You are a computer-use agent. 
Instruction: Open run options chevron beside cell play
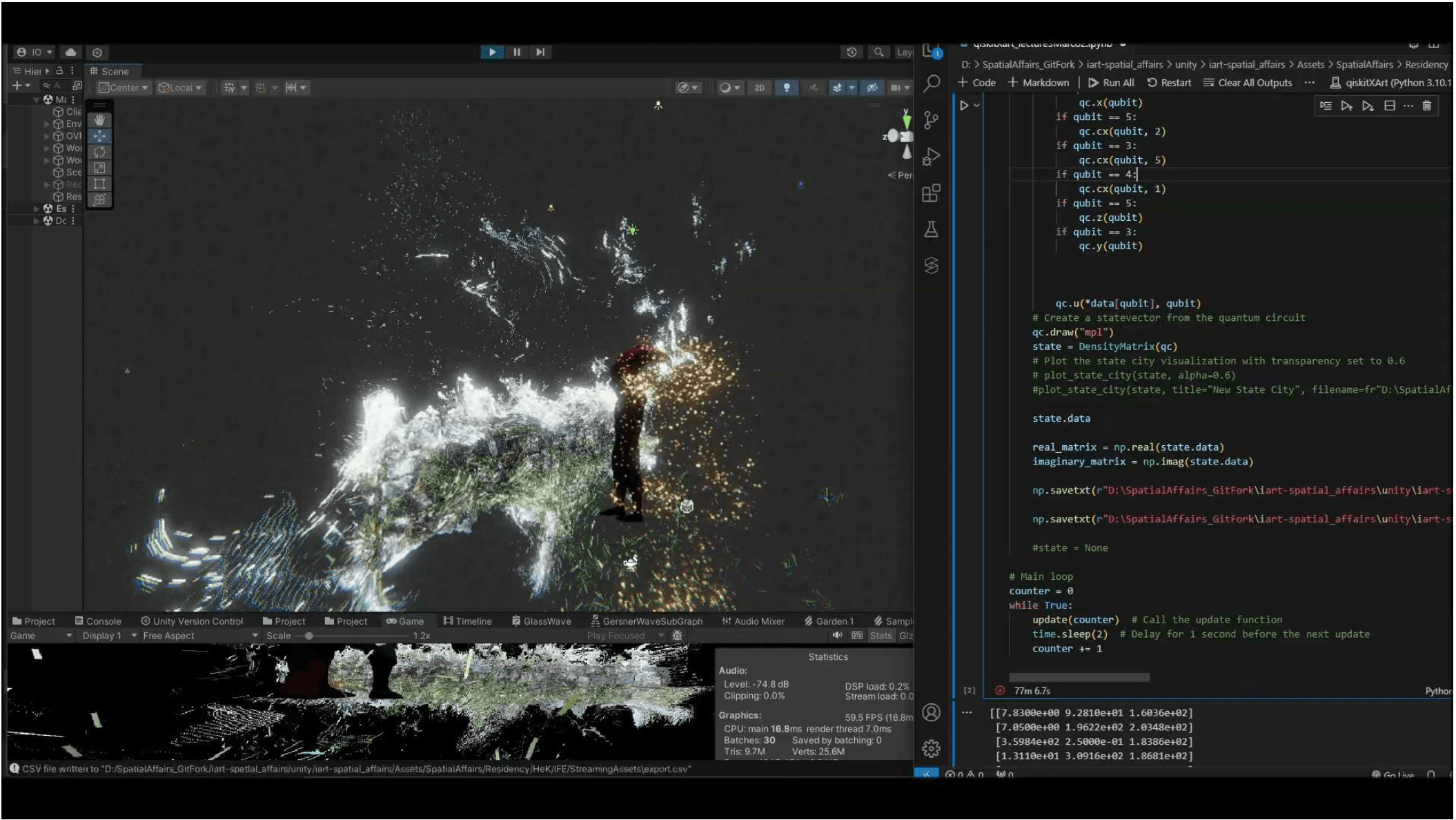977,106
